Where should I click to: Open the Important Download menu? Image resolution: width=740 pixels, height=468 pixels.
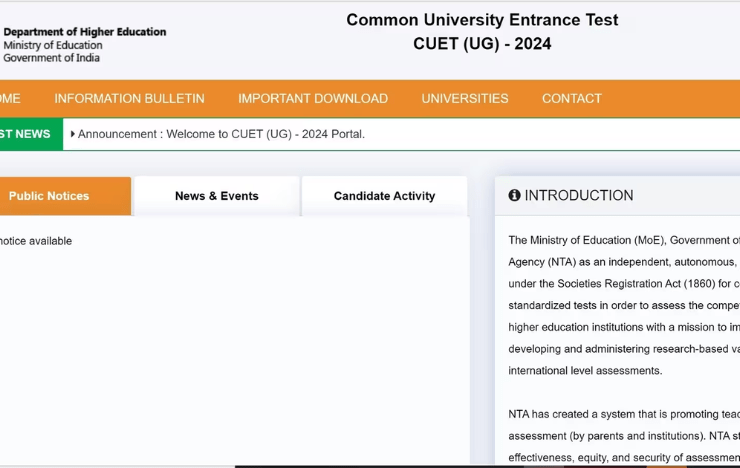(313, 99)
